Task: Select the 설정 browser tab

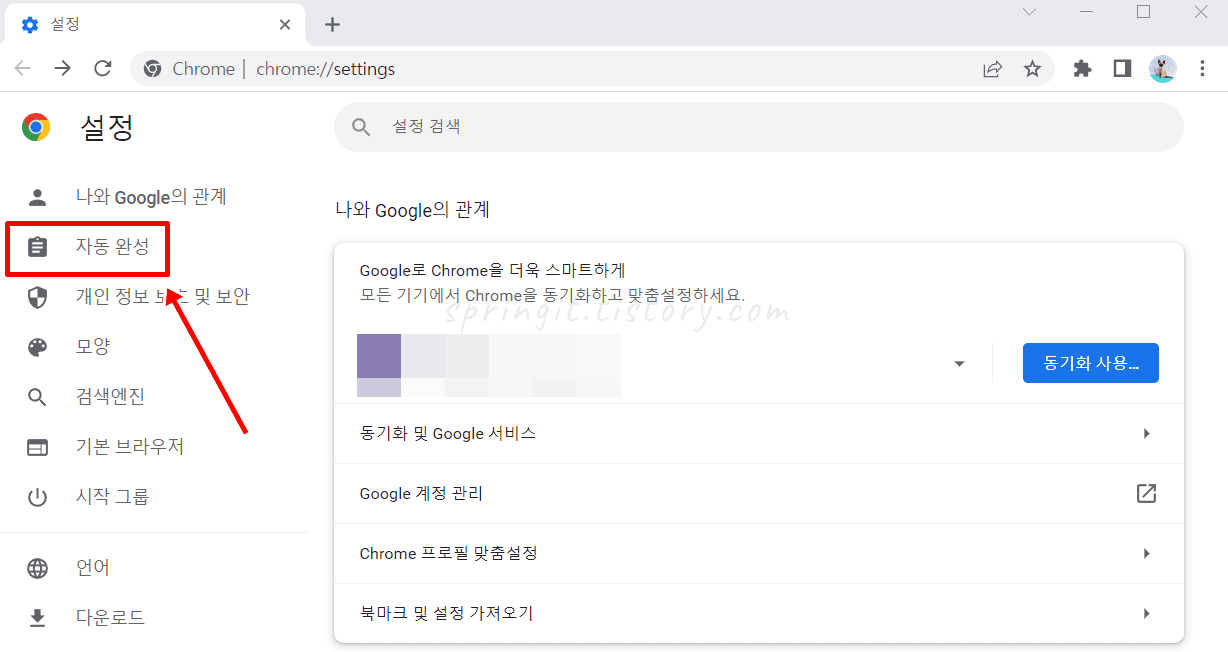Action: (157, 25)
